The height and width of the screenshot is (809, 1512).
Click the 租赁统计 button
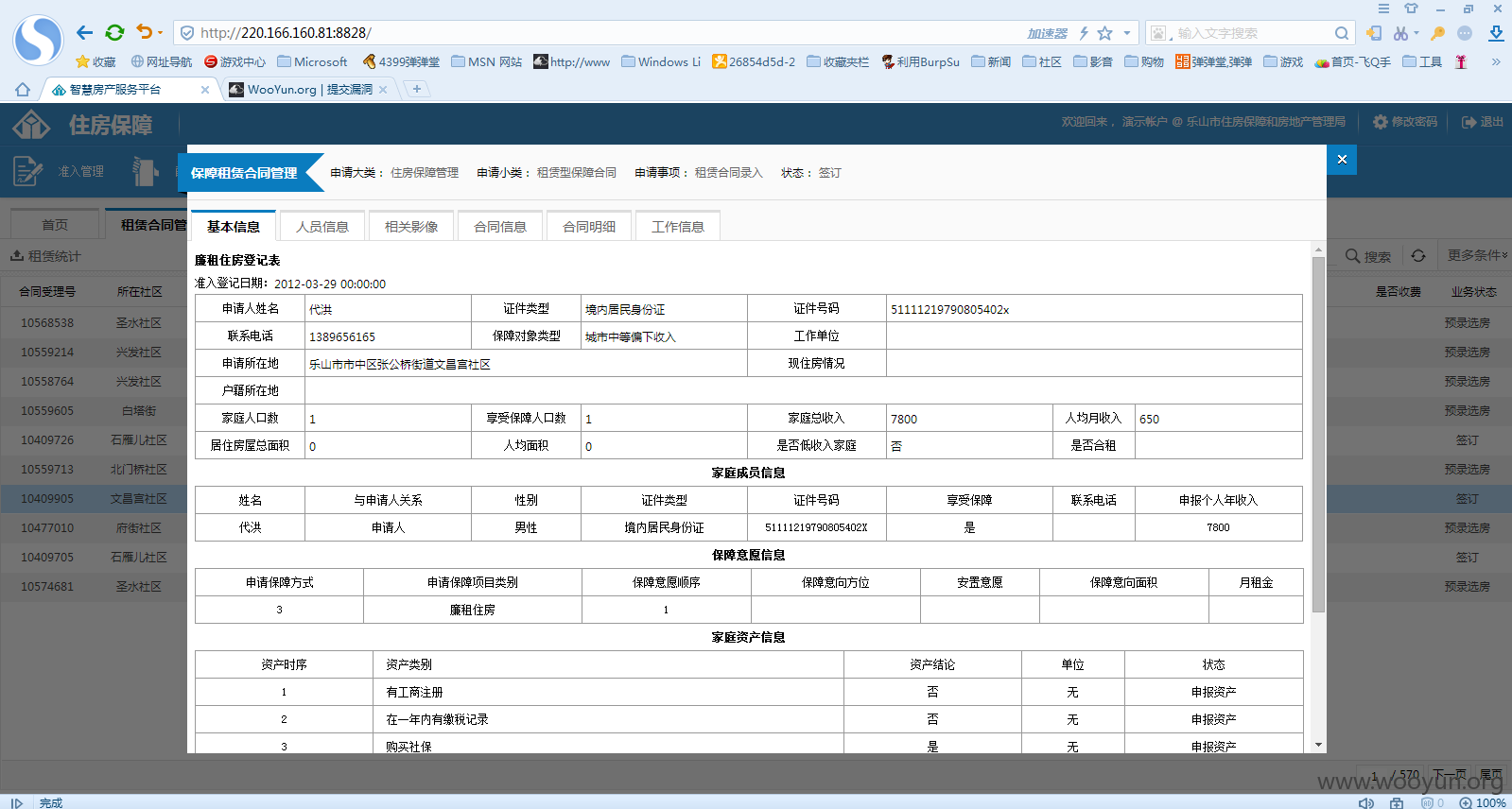pyautogui.click(x=45, y=256)
